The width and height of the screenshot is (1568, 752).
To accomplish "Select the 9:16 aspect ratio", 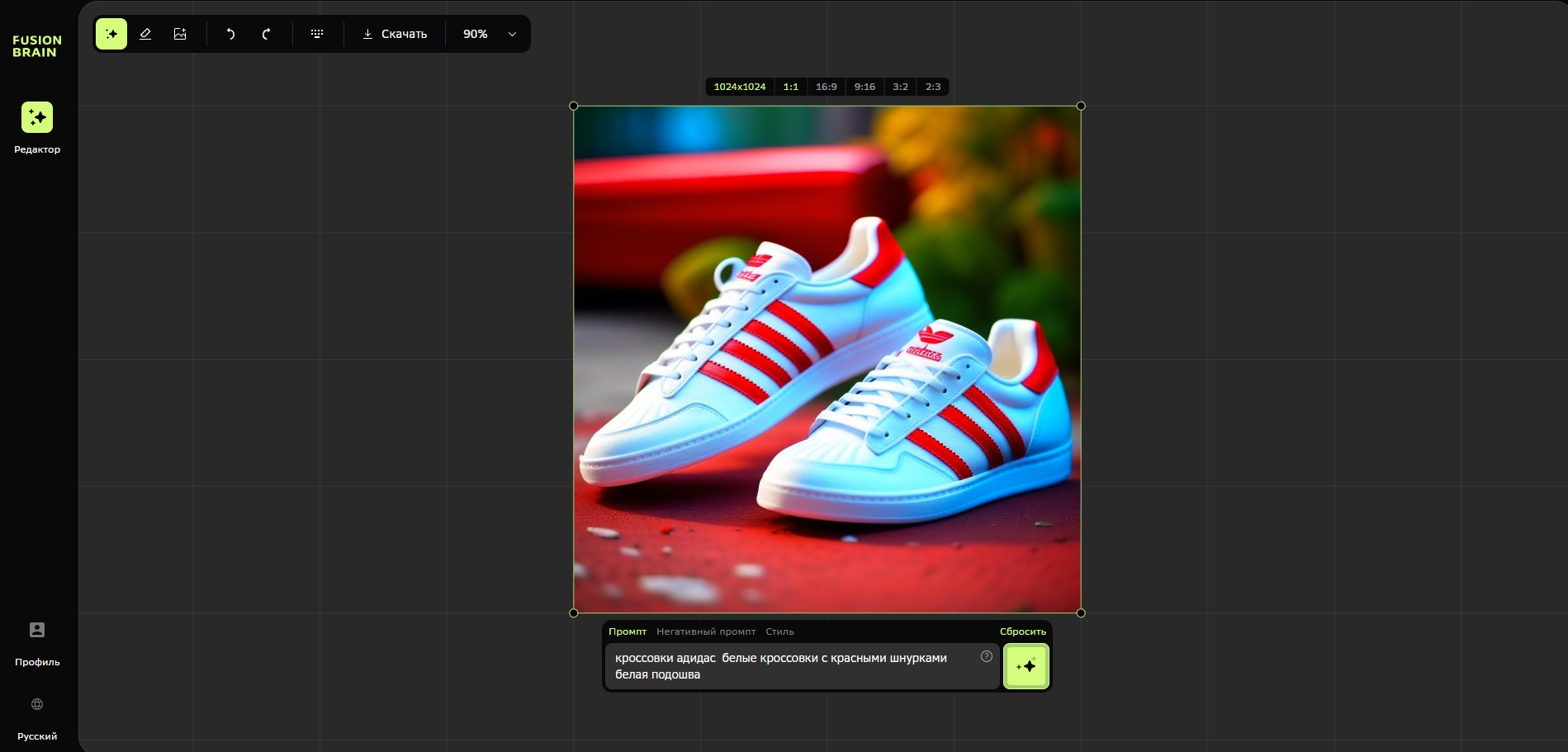I will pyautogui.click(x=865, y=87).
